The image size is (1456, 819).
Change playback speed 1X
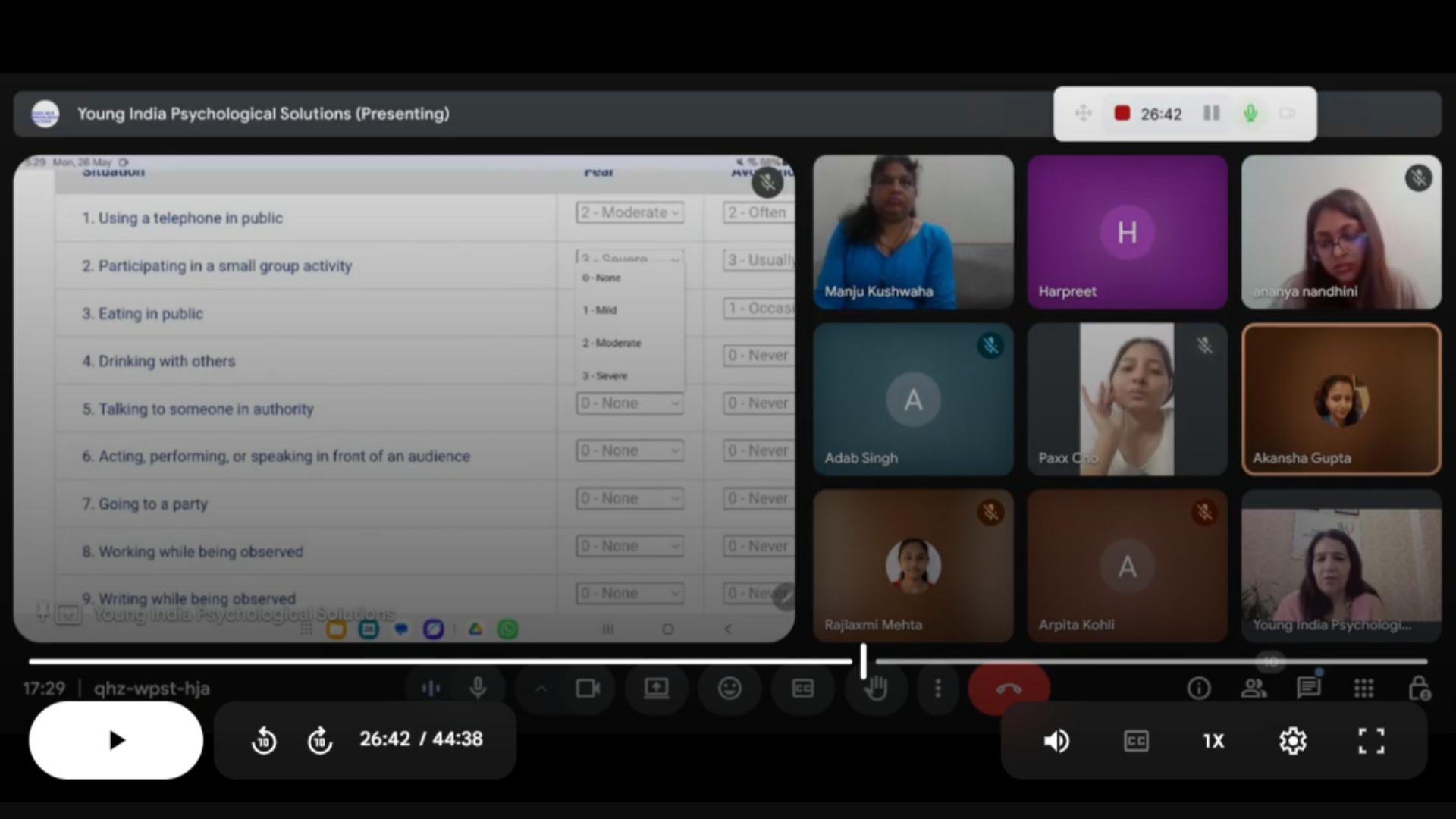coord(1213,740)
